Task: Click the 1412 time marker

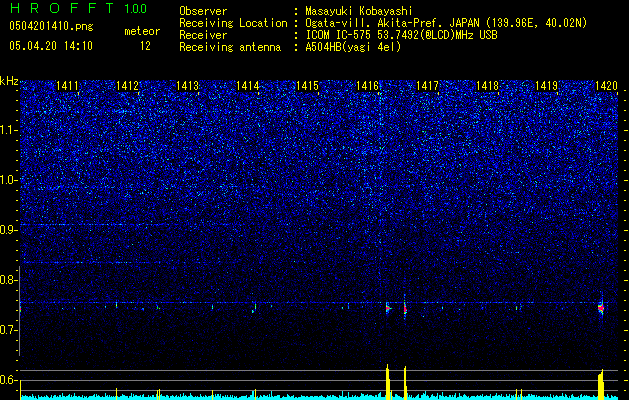Action: tap(127, 86)
